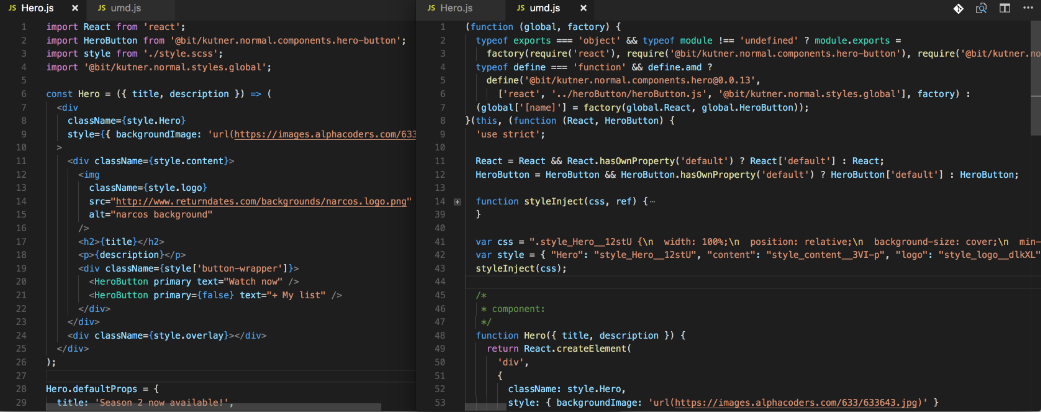Close the umd.js tab in right pane

click(x=581, y=8)
